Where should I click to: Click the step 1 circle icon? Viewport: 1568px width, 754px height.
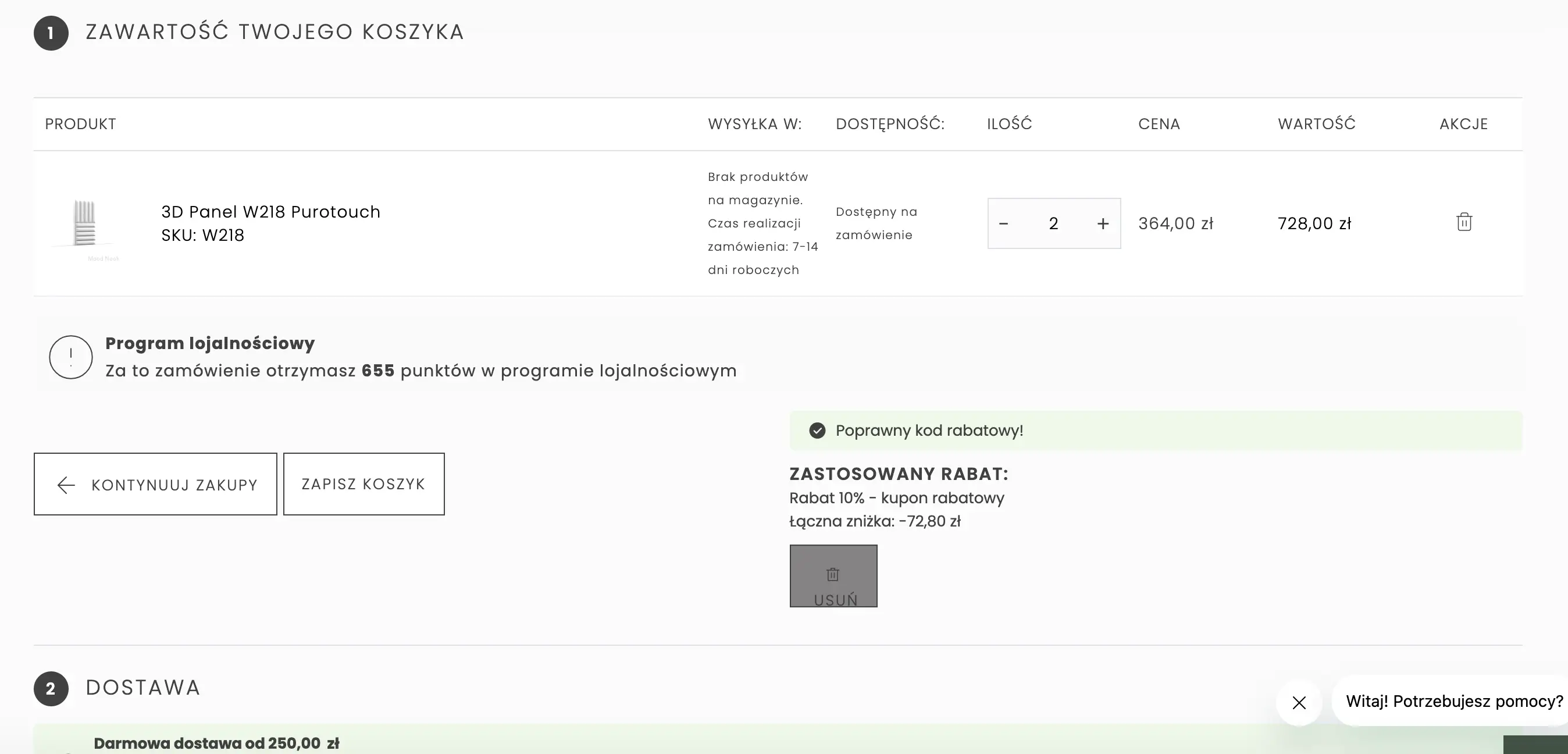[x=51, y=33]
